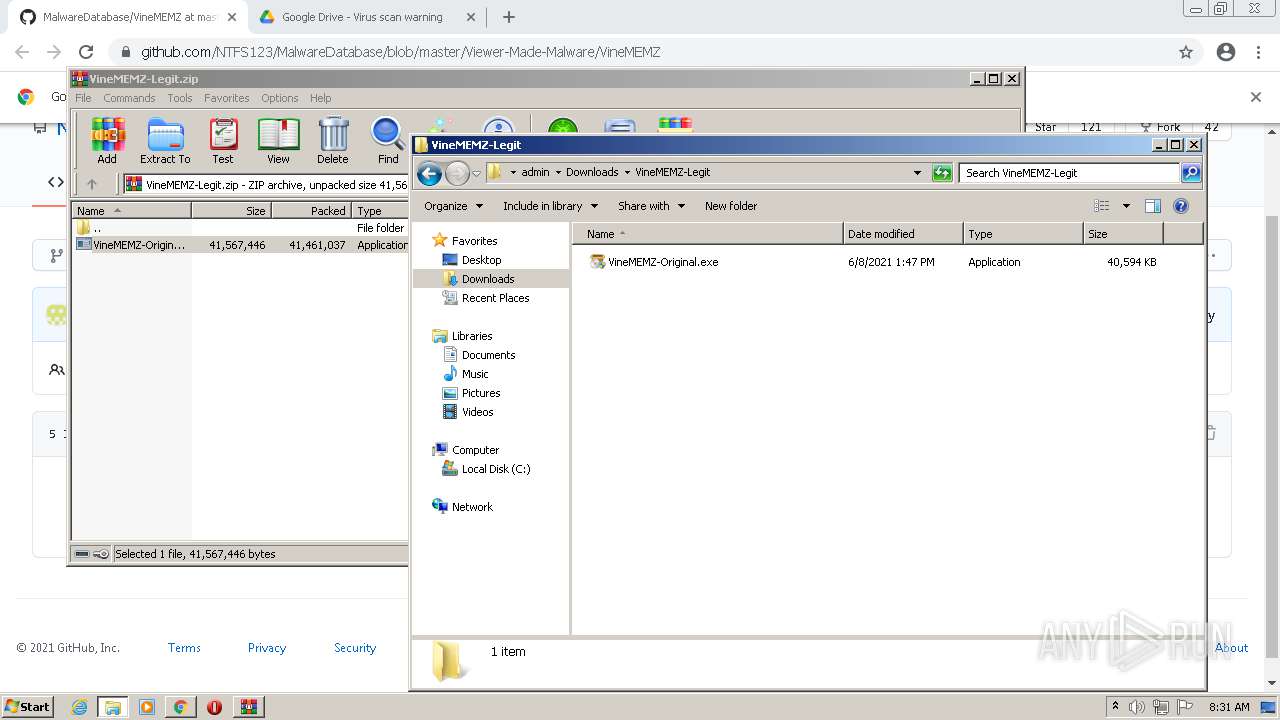1280x720 pixels.
Task: Go back in Chrome browser
Action: click(x=22, y=52)
